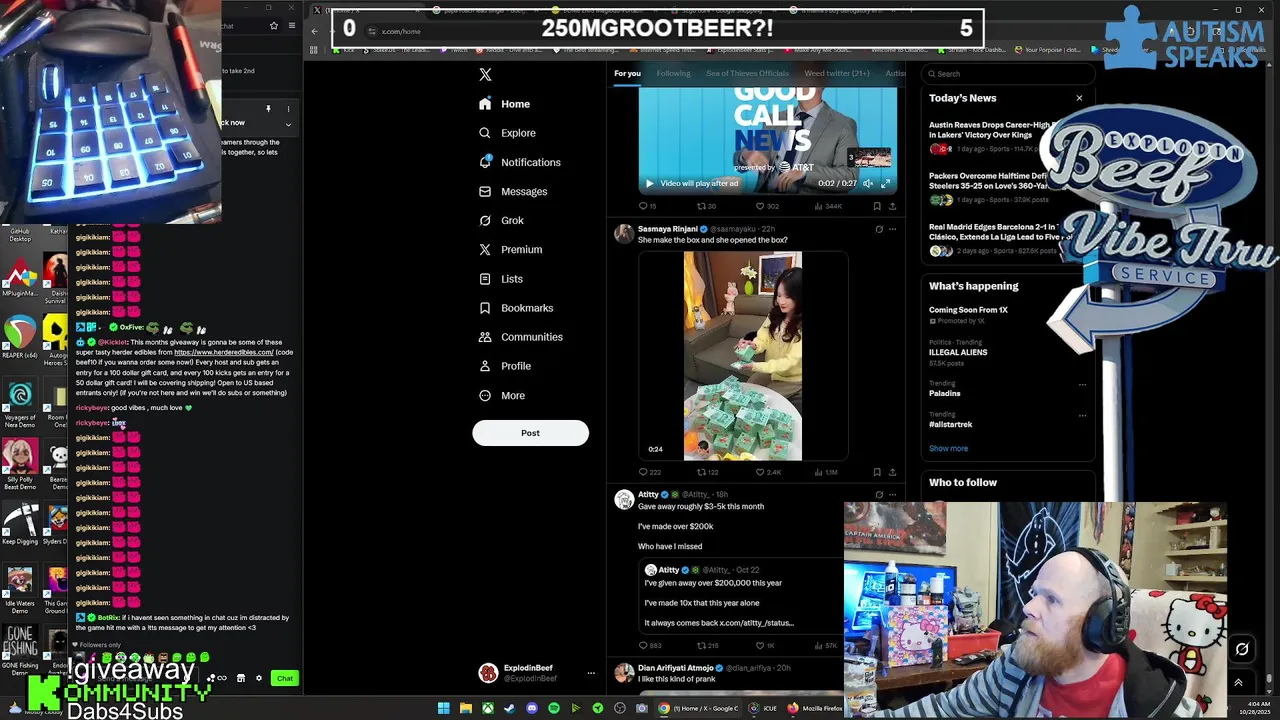
Task: Open the box-opening video thumbnail
Action: click(742, 356)
